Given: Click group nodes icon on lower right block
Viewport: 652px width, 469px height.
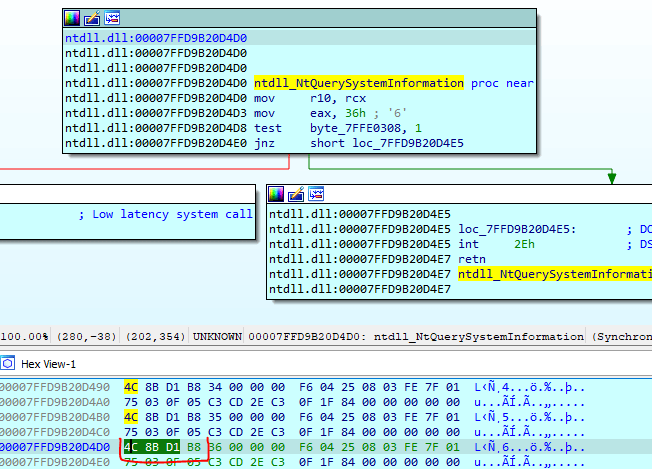Looking at the screenshot, I should pyautogui.click(x=315, y=193).
